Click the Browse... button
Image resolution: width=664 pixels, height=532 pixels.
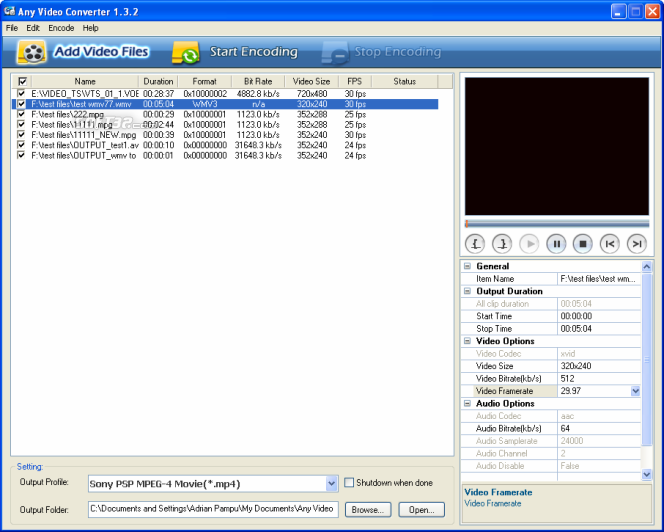click(368, 510)
